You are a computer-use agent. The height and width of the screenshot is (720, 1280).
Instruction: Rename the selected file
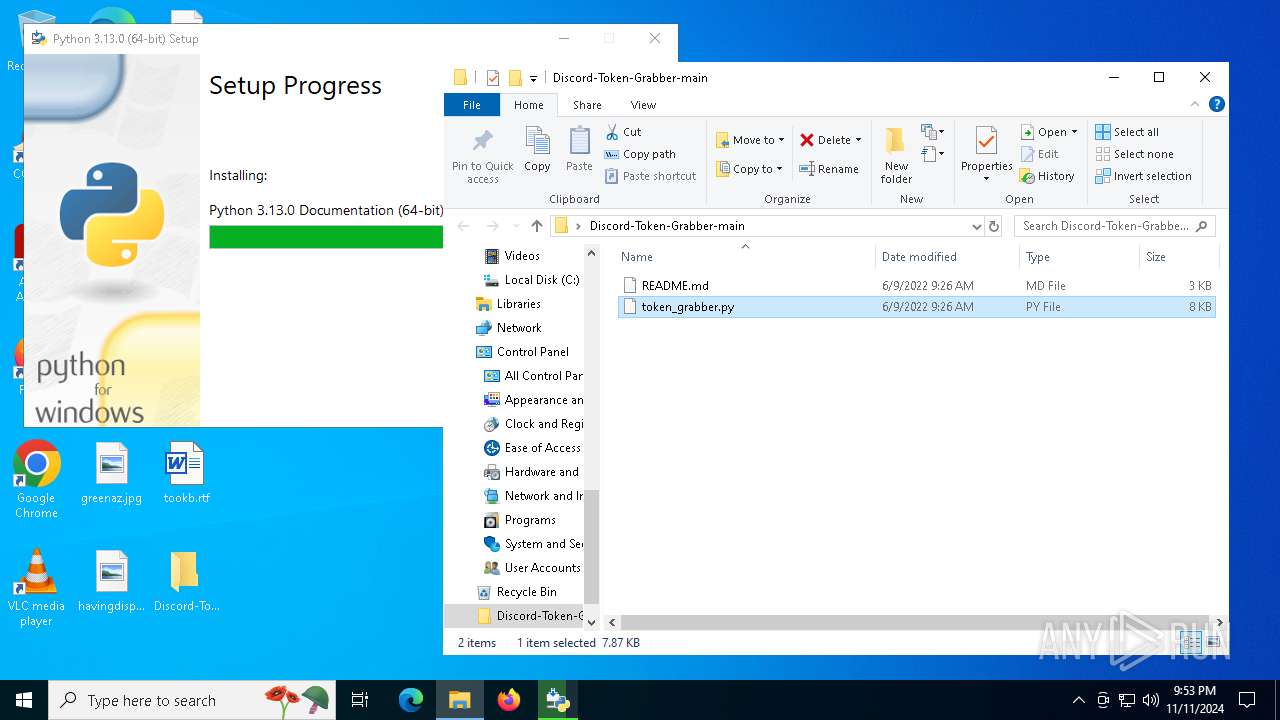(829, 169)
